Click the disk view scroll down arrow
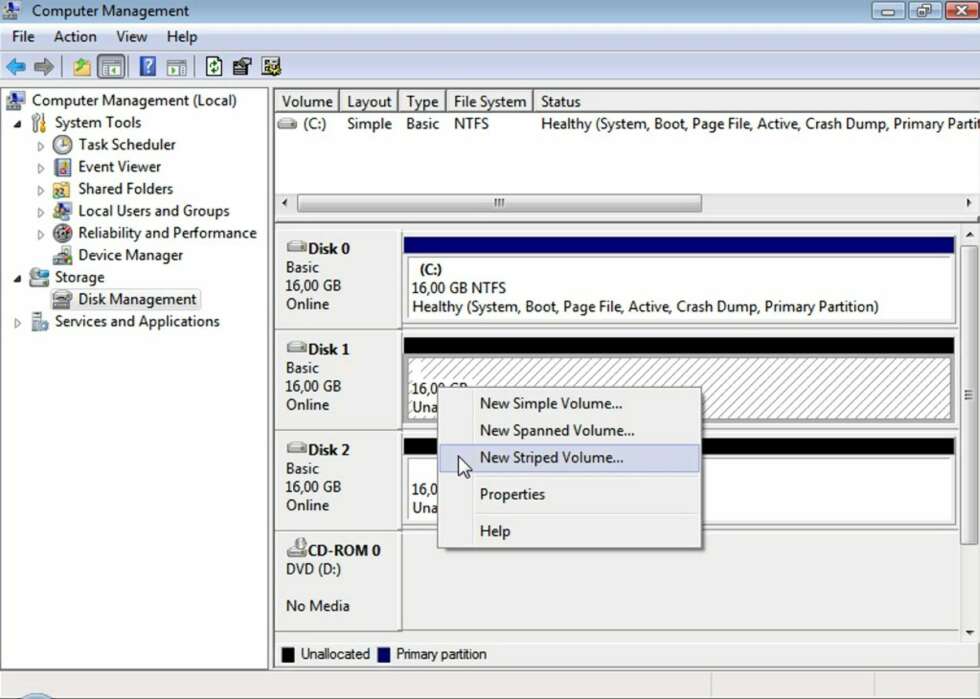This screenshot has height=699, width=980. (969, 633)
